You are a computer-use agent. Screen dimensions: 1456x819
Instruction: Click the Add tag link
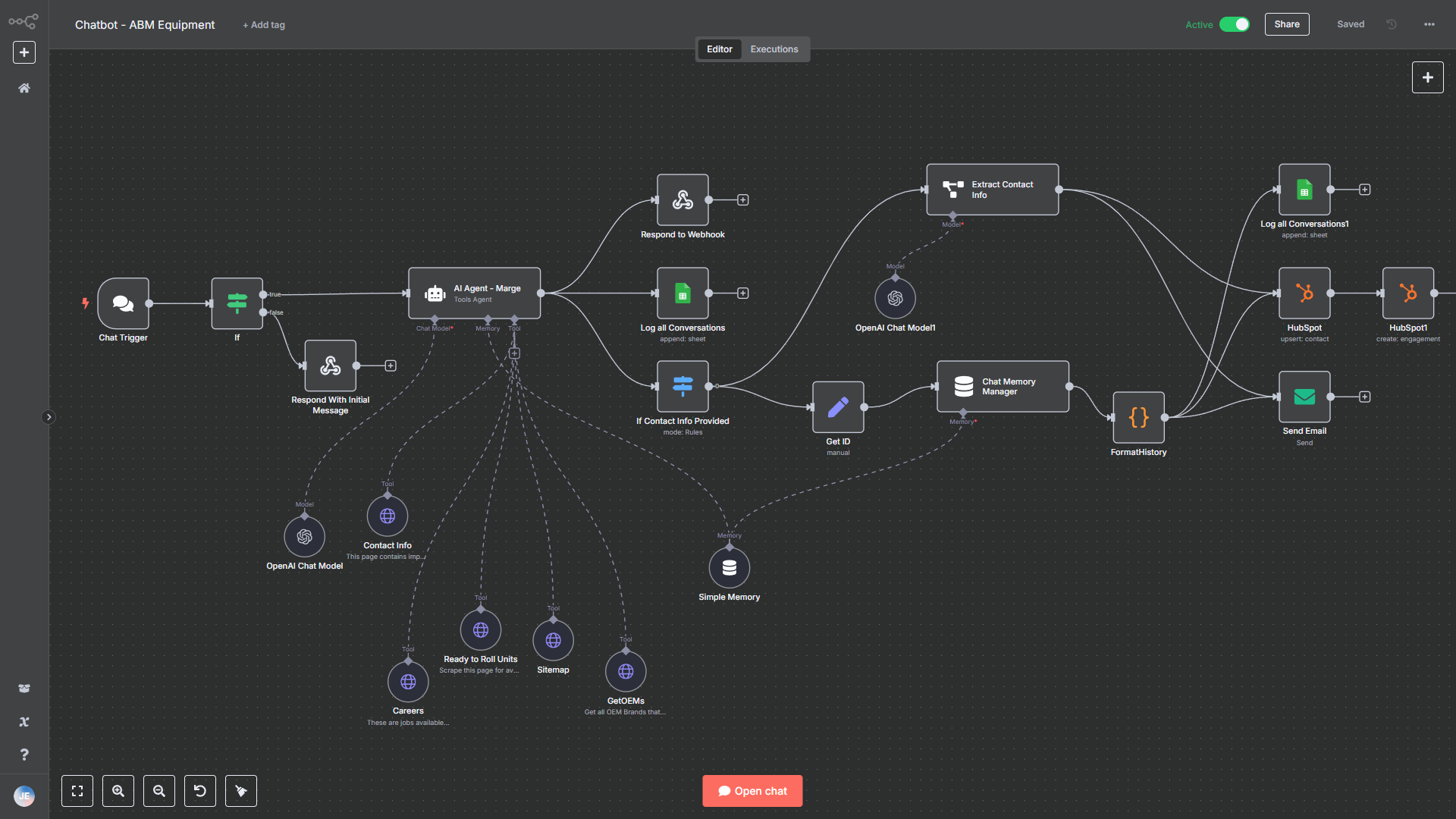click(x=264, y=25)
